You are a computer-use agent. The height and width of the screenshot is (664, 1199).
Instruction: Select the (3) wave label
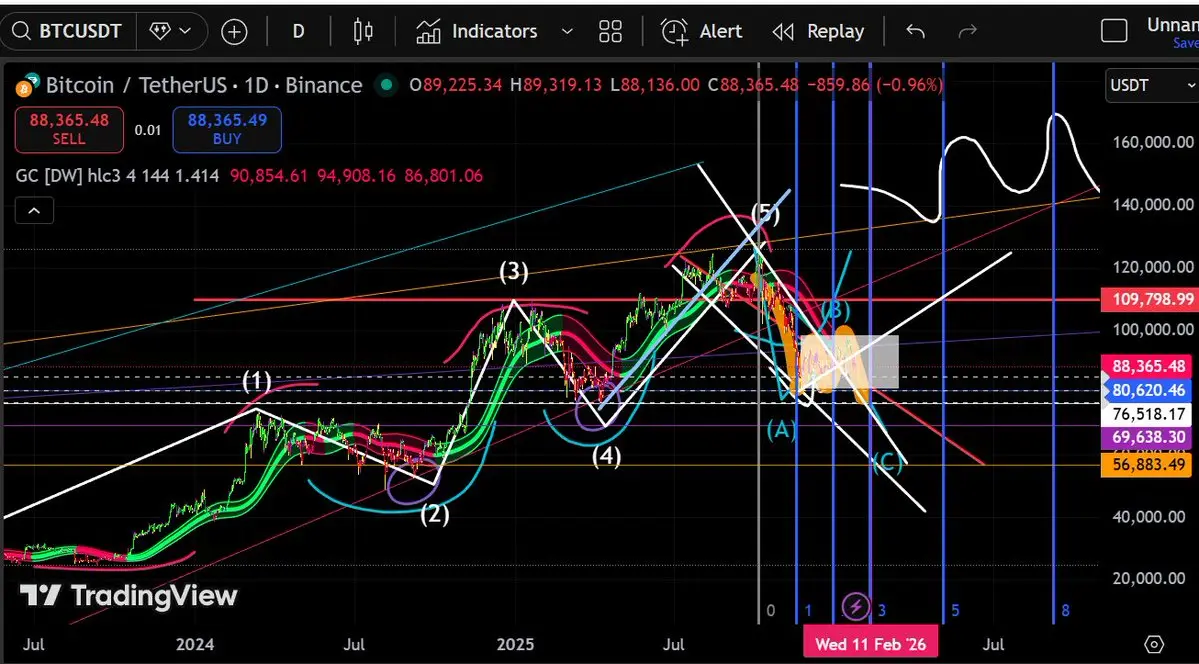pyautogui.click(x=513, y=271)
